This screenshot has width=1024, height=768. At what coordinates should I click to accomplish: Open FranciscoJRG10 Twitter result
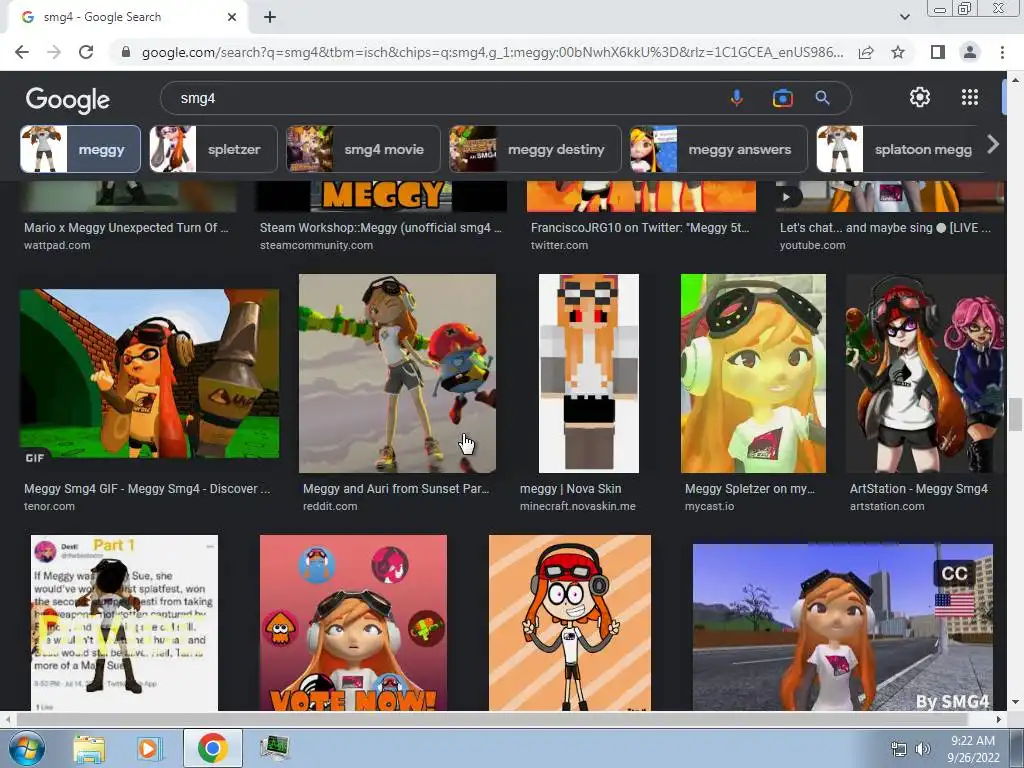pyautogui.click(x=640, y=227)
